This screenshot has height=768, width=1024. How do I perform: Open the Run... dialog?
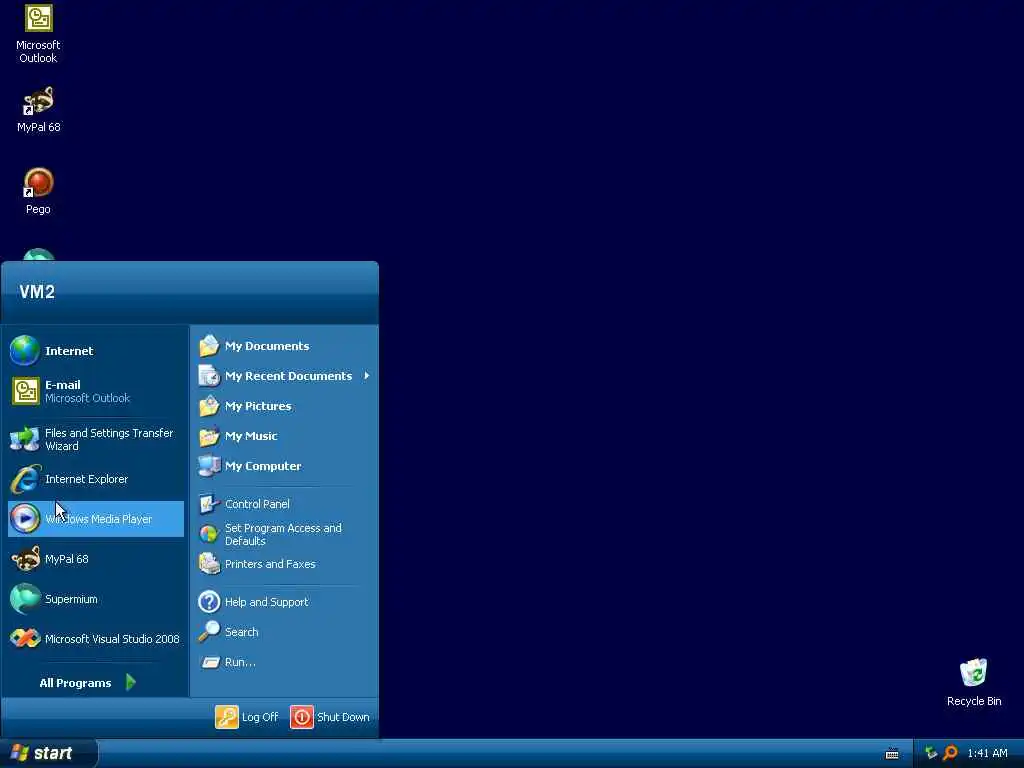click(285, 662)
